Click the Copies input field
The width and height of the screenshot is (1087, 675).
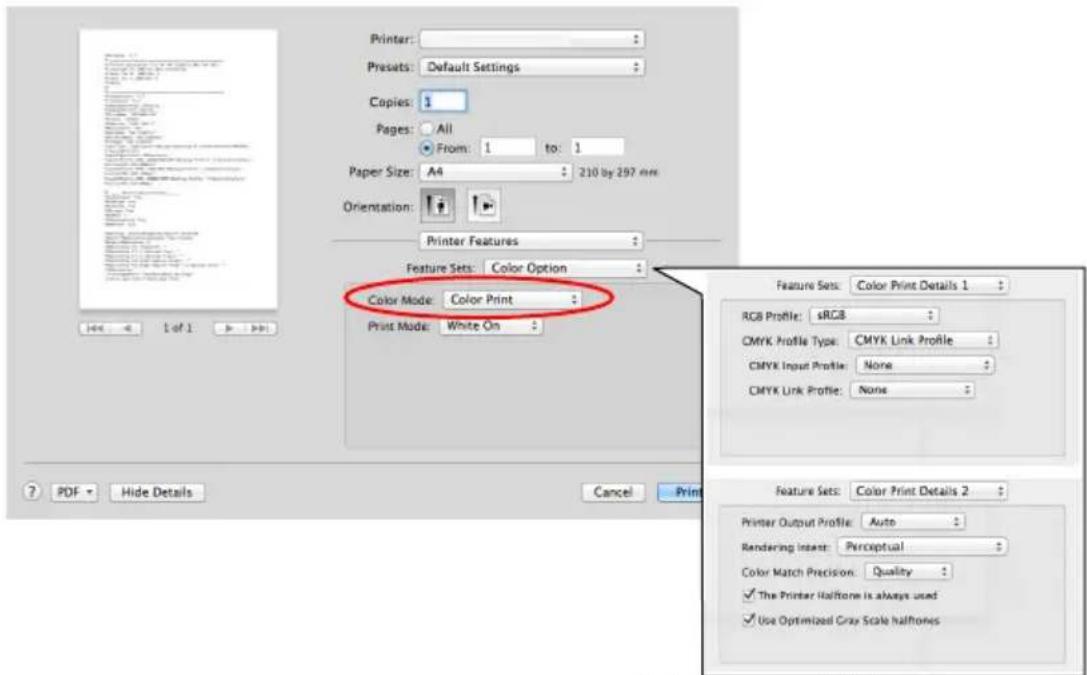443,101
